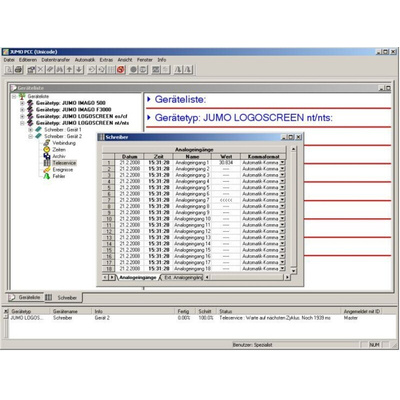Screen dimensions: 400x400
Task: Expand the JUMO IMAGO F3000 node
Action: click(22, 110)
